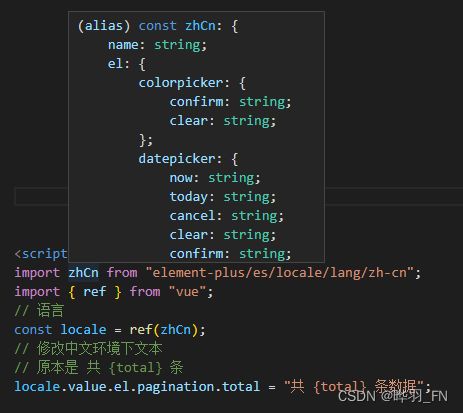Click the zhCn identifier in the import statement
463x413 pixels.
(83, 273)
